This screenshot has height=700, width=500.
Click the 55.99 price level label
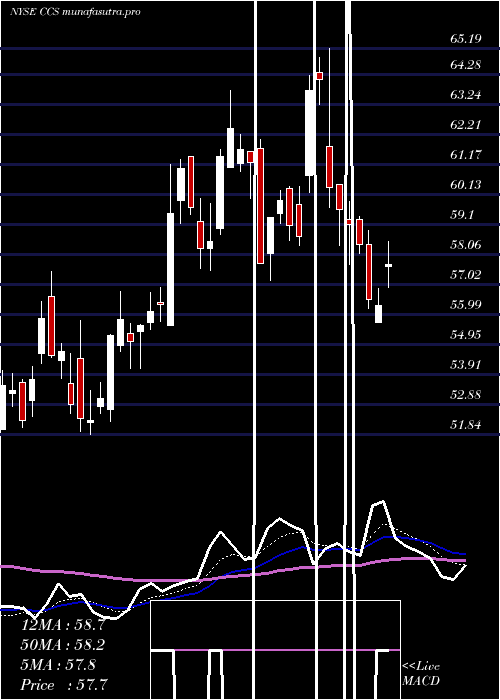466,305
